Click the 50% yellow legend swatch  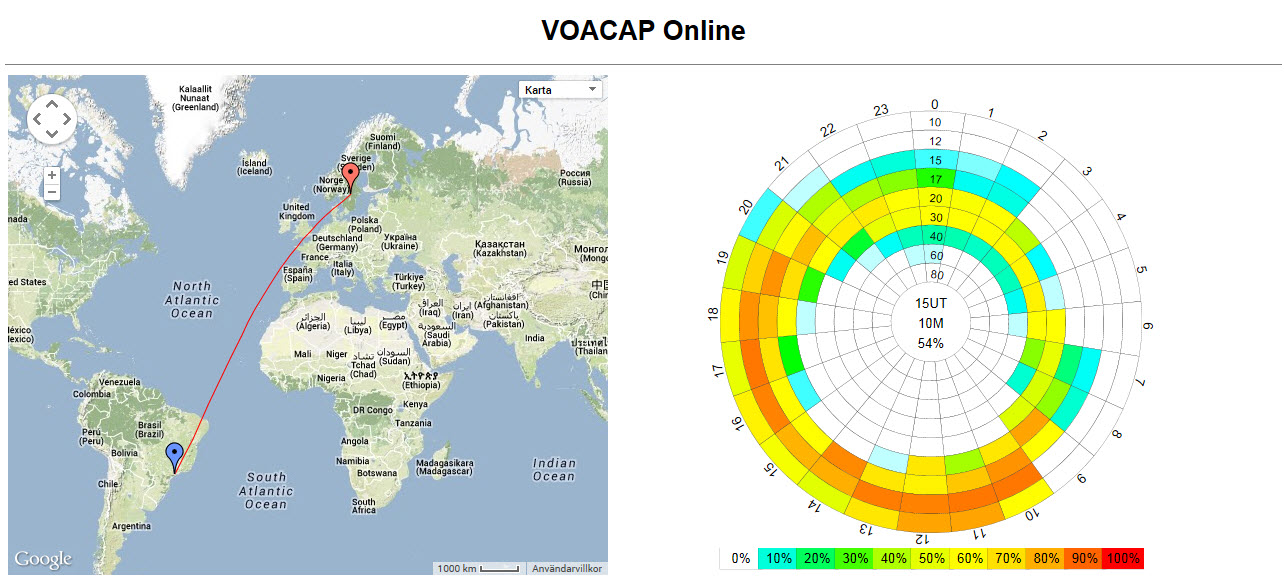coord(930,558)
